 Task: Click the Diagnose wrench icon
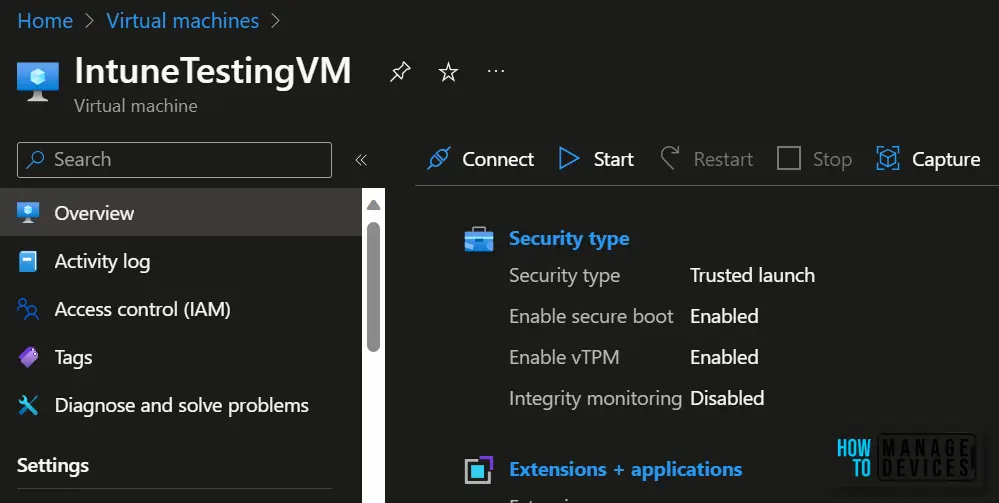[28, 405]
